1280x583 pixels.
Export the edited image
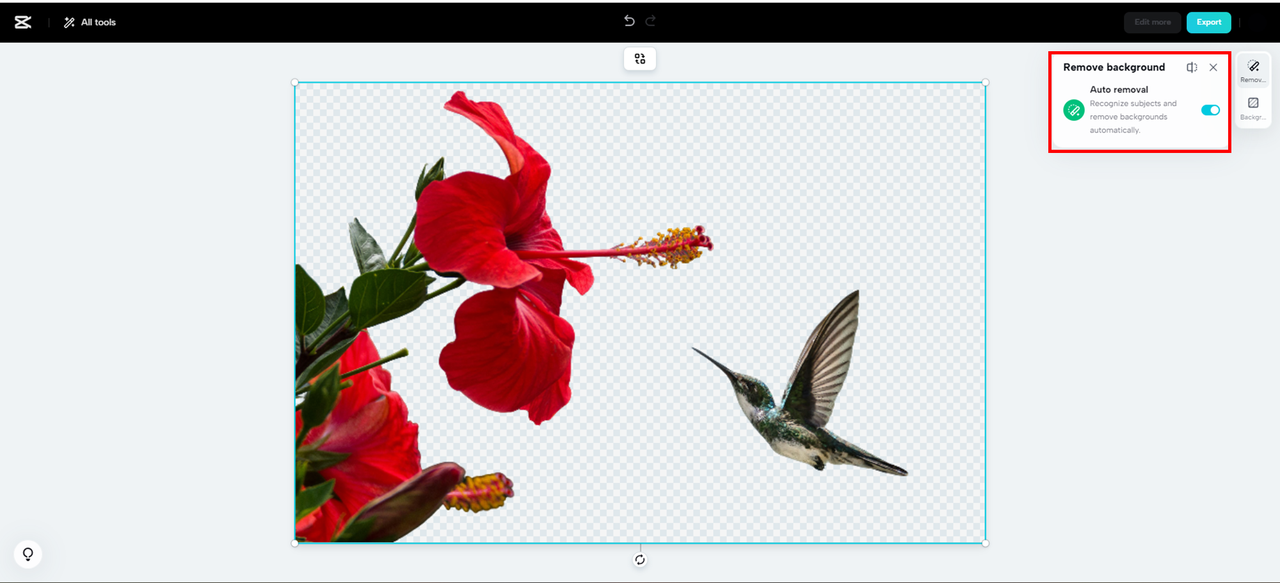[1209, 22]
